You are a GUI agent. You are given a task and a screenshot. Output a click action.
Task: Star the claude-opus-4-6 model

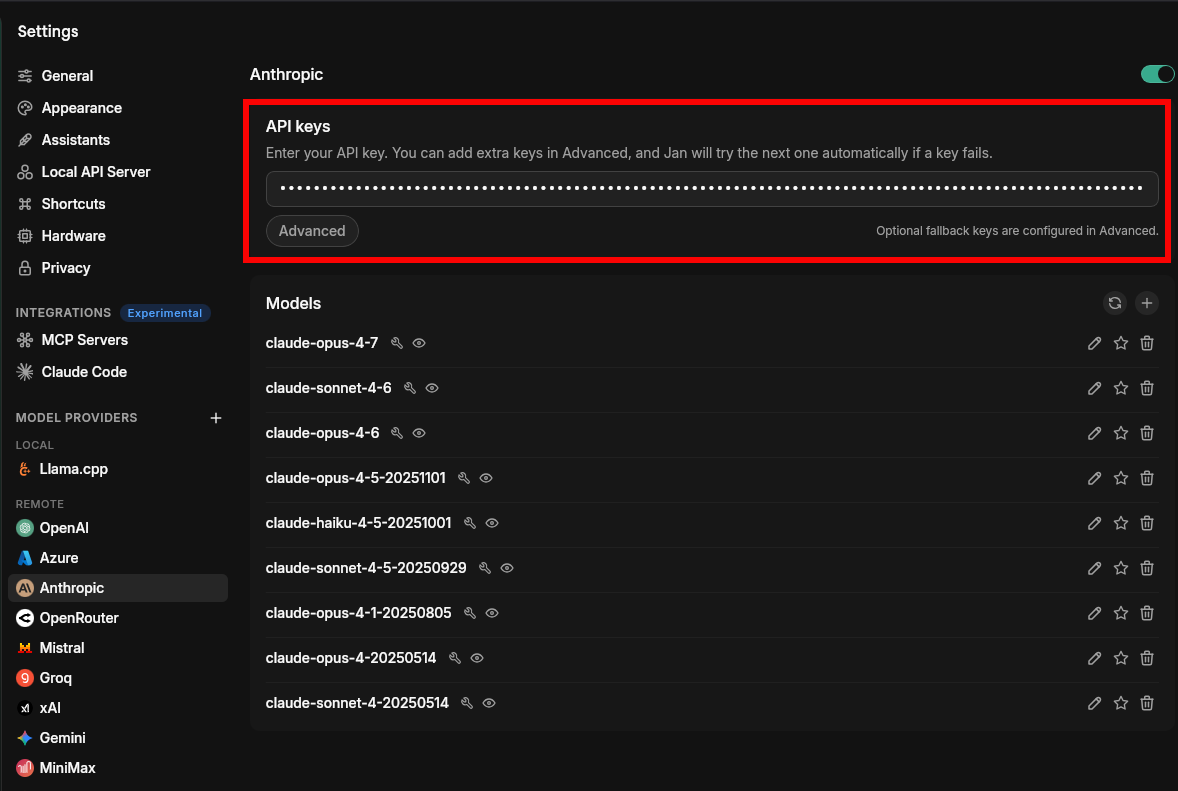point(1121,433)
